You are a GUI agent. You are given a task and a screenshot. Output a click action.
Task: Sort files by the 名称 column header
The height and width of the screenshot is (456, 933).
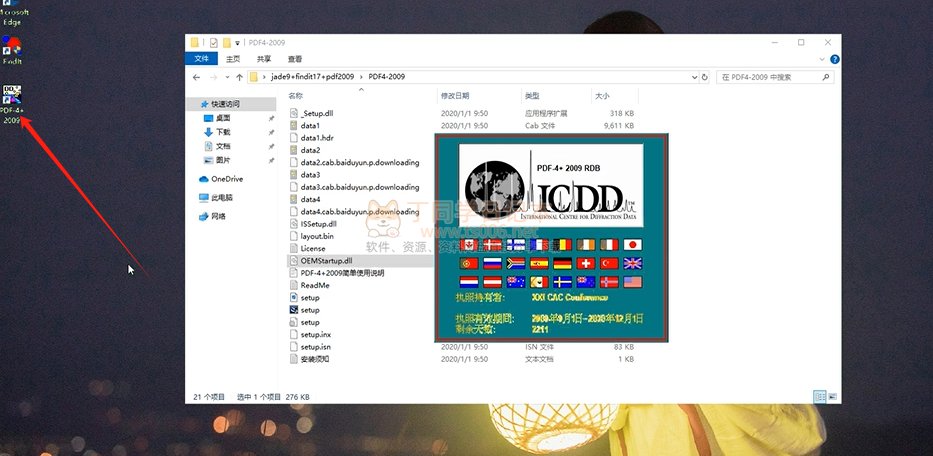tap(296, 96)
